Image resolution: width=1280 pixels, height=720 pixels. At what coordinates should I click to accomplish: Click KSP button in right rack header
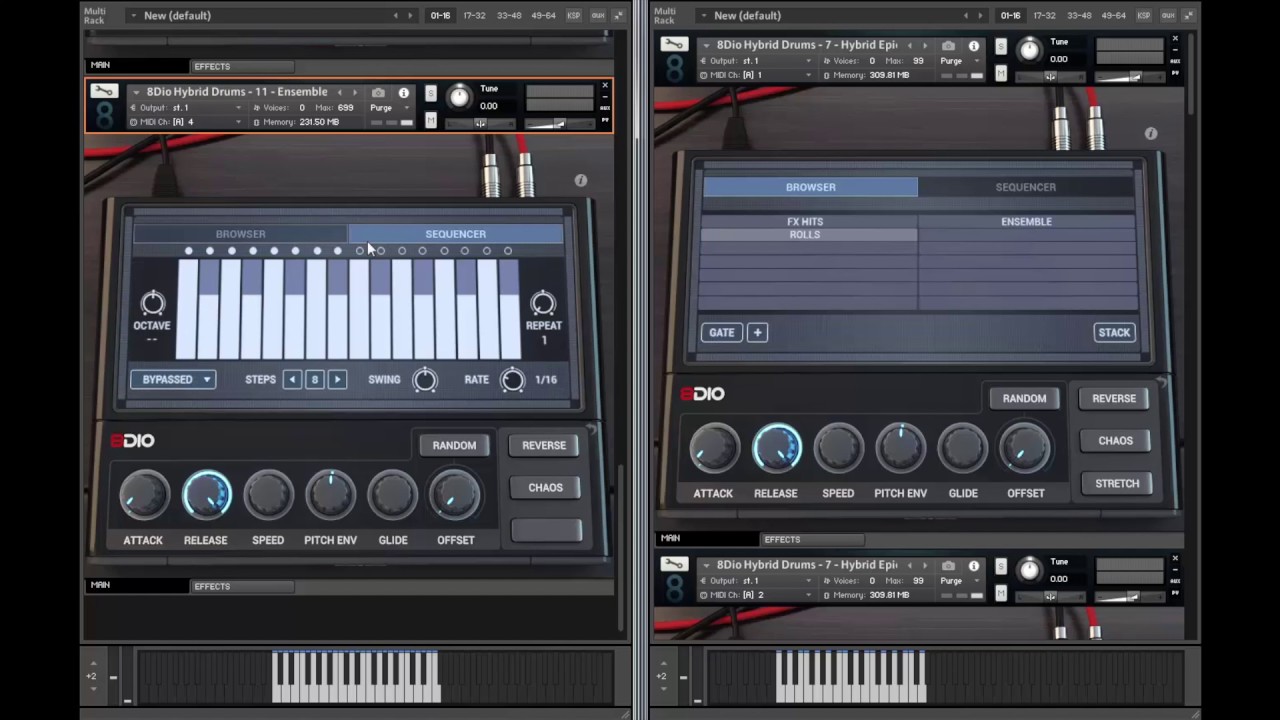(1143, 15)
